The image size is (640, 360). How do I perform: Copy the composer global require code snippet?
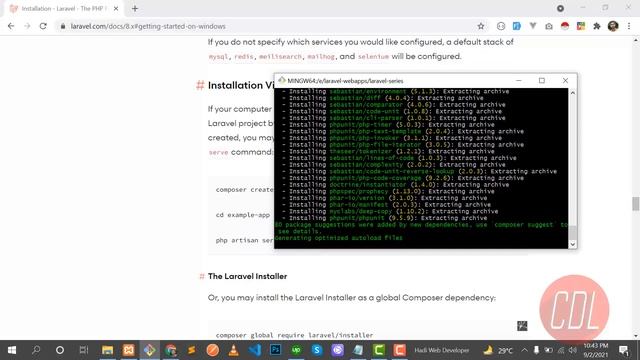click(522, 326)
